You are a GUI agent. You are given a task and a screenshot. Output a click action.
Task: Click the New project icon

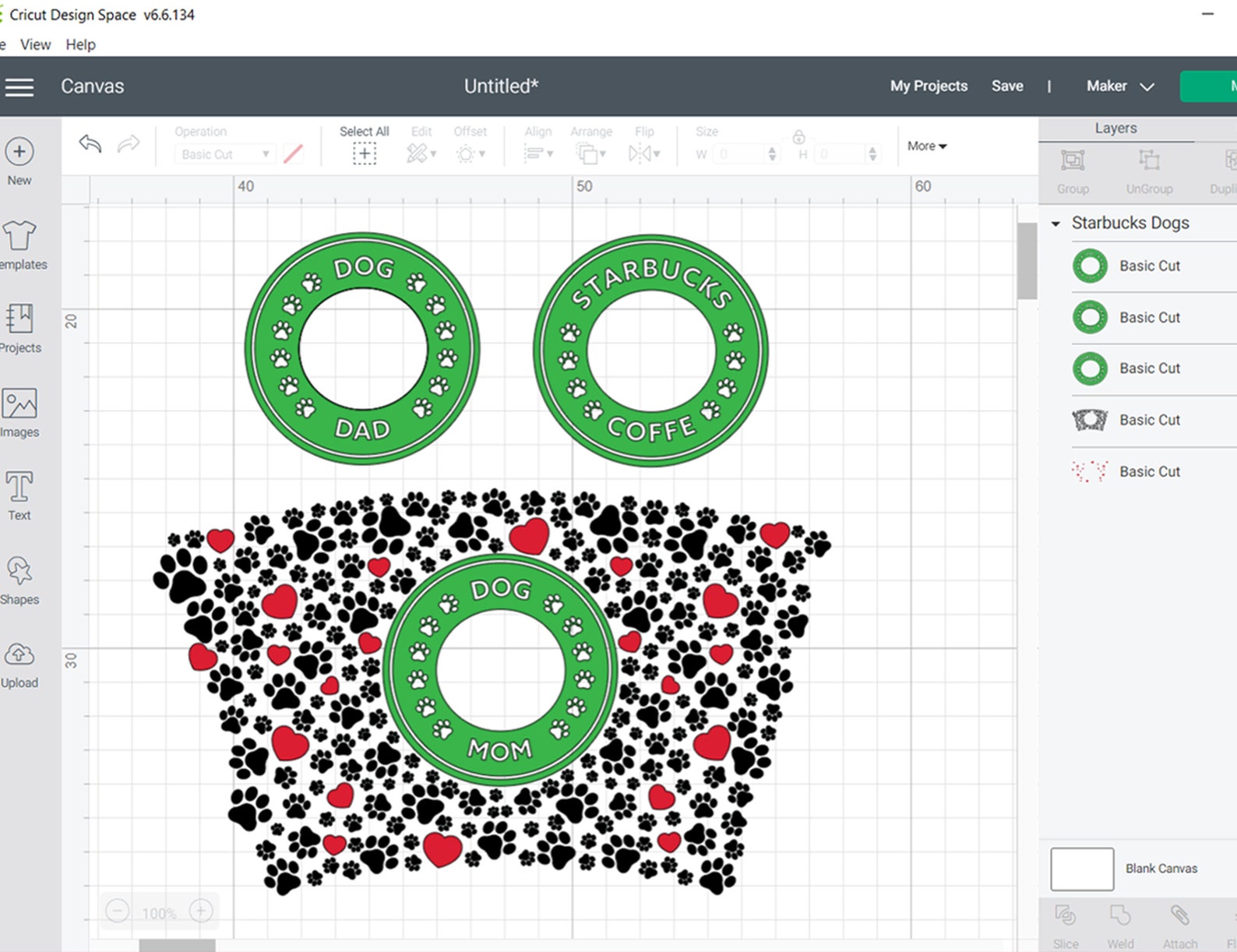pyautogui.click(x=19, y=151)
